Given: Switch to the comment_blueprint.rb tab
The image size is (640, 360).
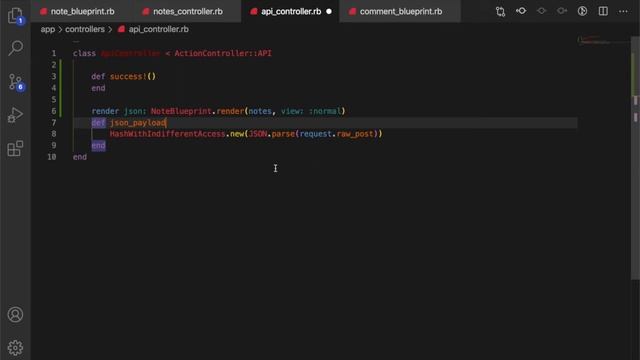Looking at the screenshot, I should coord(400,11).
